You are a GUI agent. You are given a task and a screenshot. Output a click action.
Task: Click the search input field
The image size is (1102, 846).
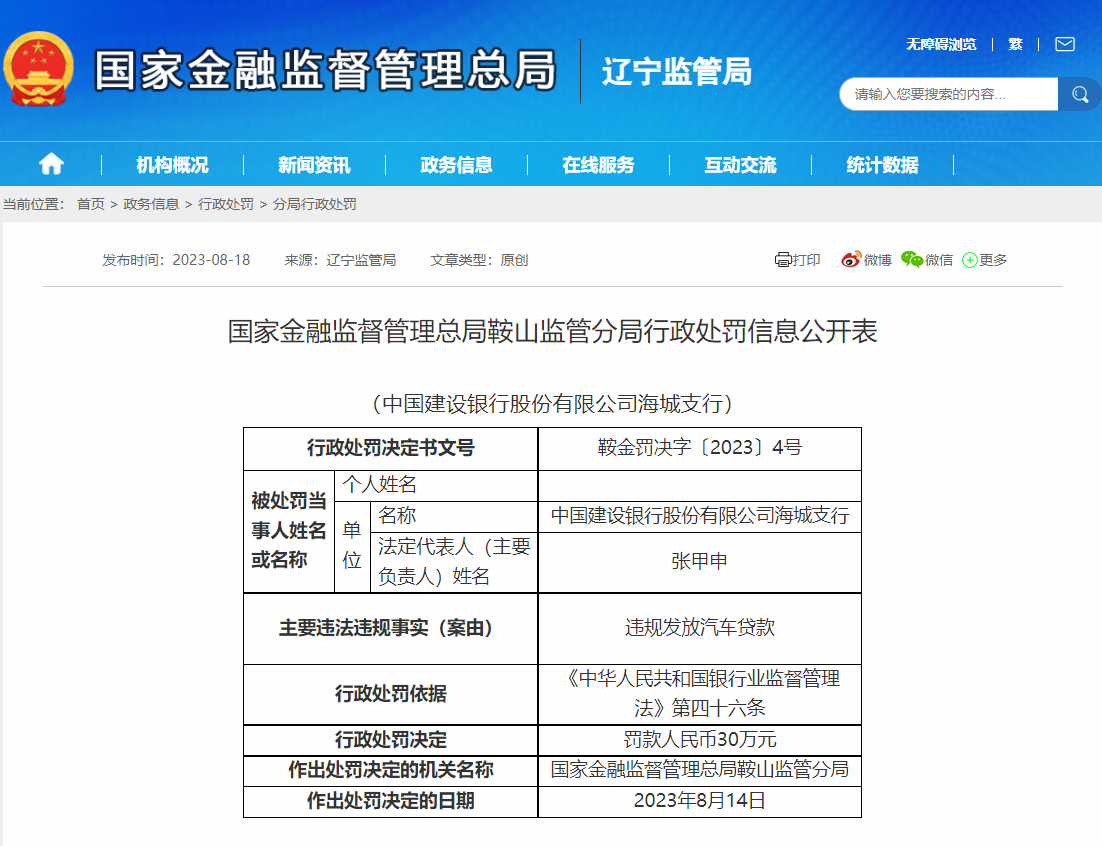click(x=948, y=94)
